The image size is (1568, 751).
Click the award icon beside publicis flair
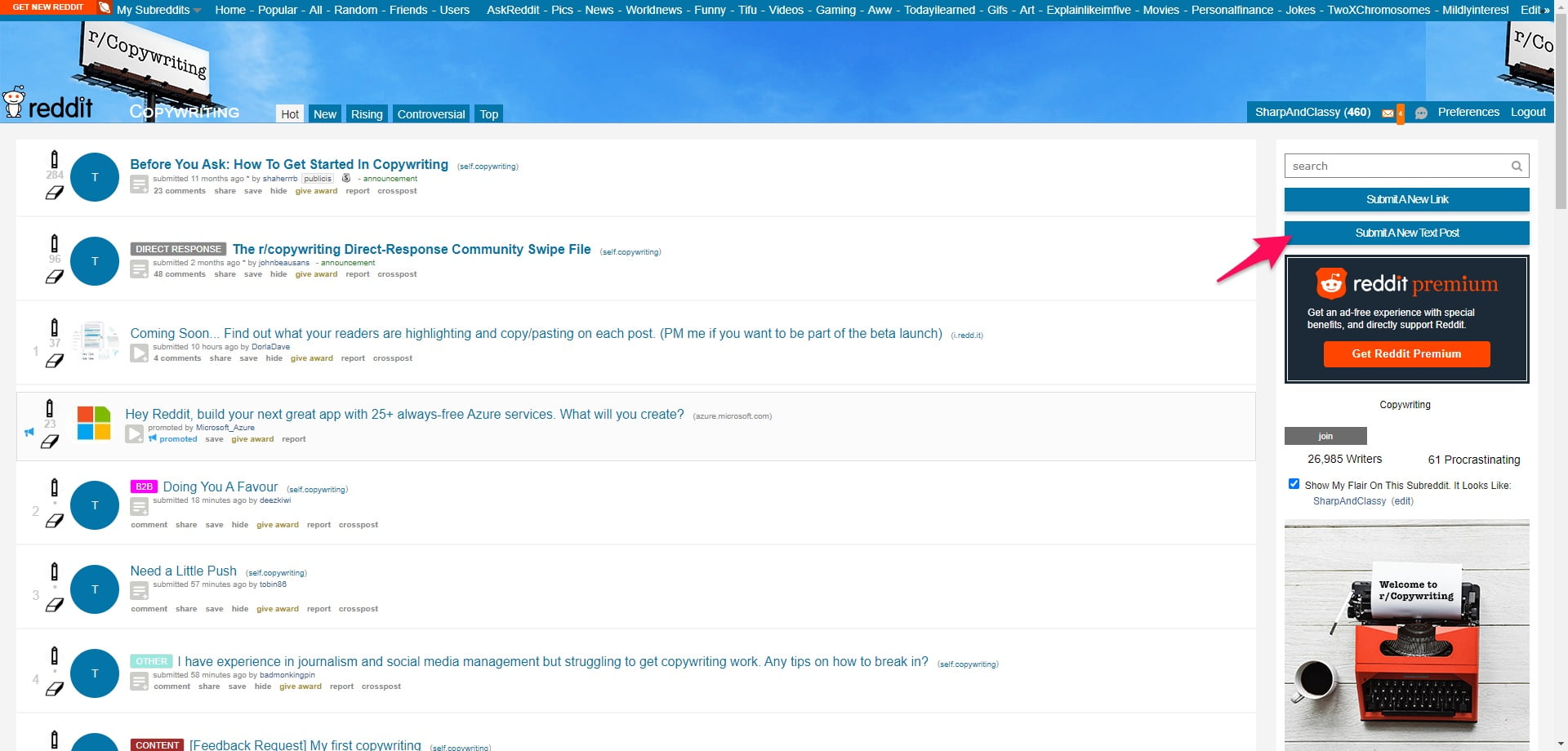(x=345, y=178)
